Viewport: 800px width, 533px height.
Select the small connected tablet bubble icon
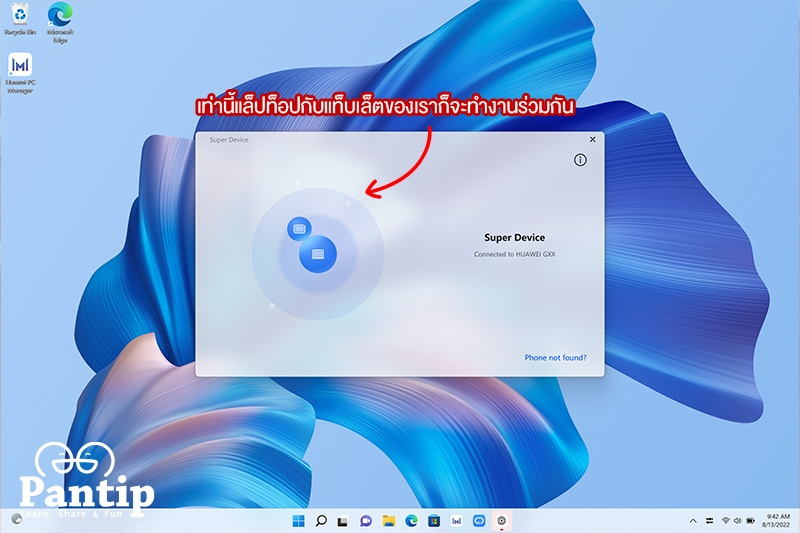click(x=299, y=229)
